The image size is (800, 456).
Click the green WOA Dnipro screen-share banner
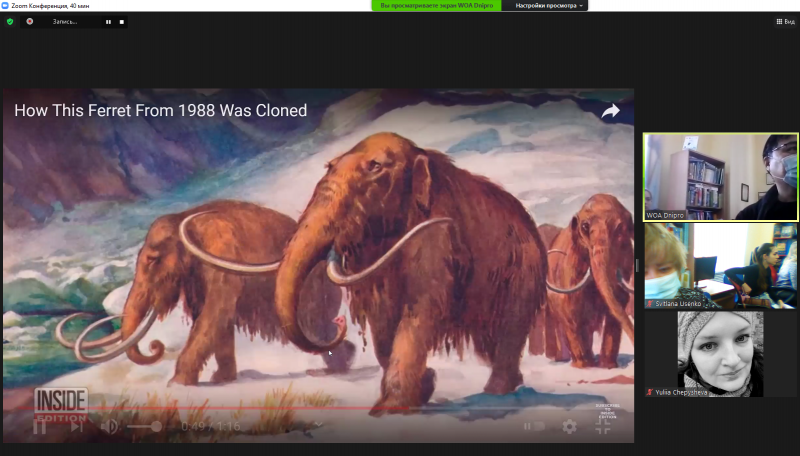pyautogui.click(x=436, y=6)
